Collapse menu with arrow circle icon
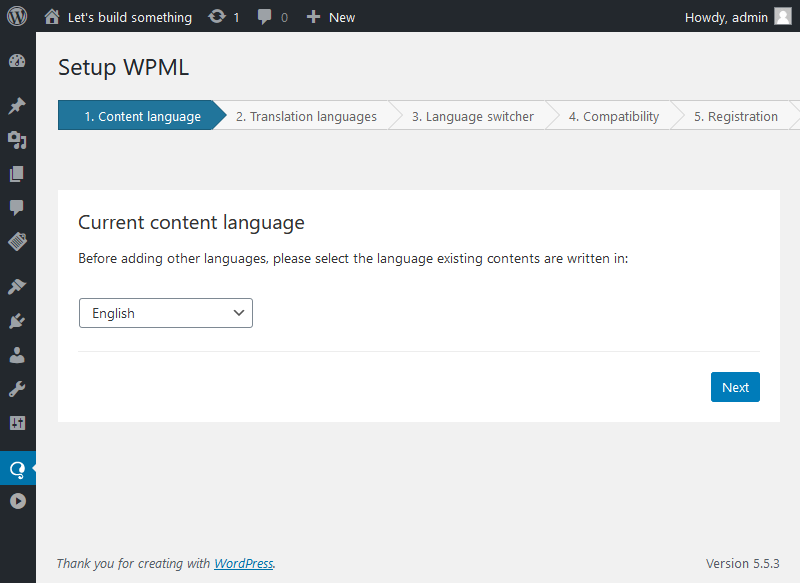This screenshot has height=583, width=800. 18,501
